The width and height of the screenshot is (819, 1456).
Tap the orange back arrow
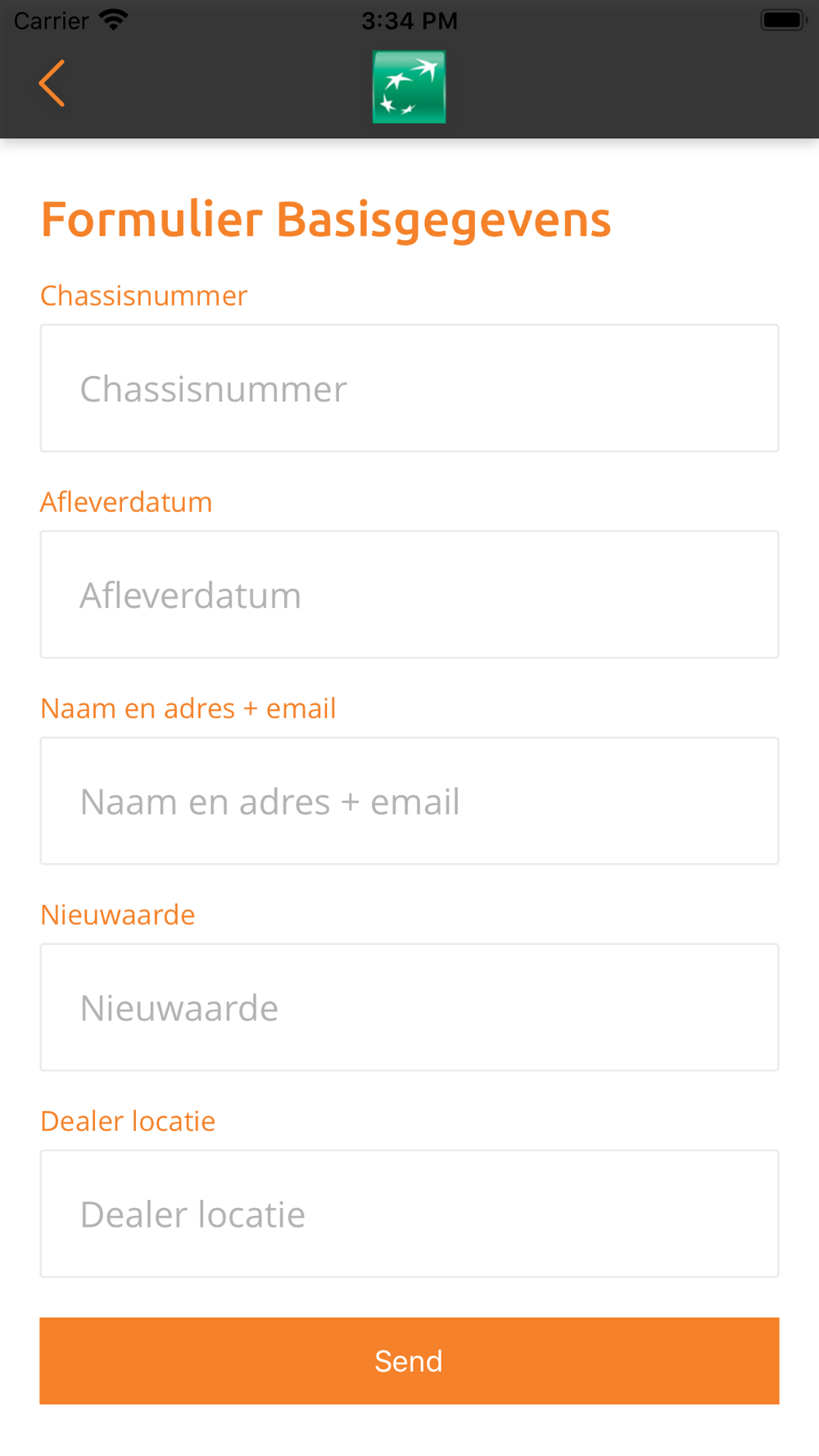52,84
